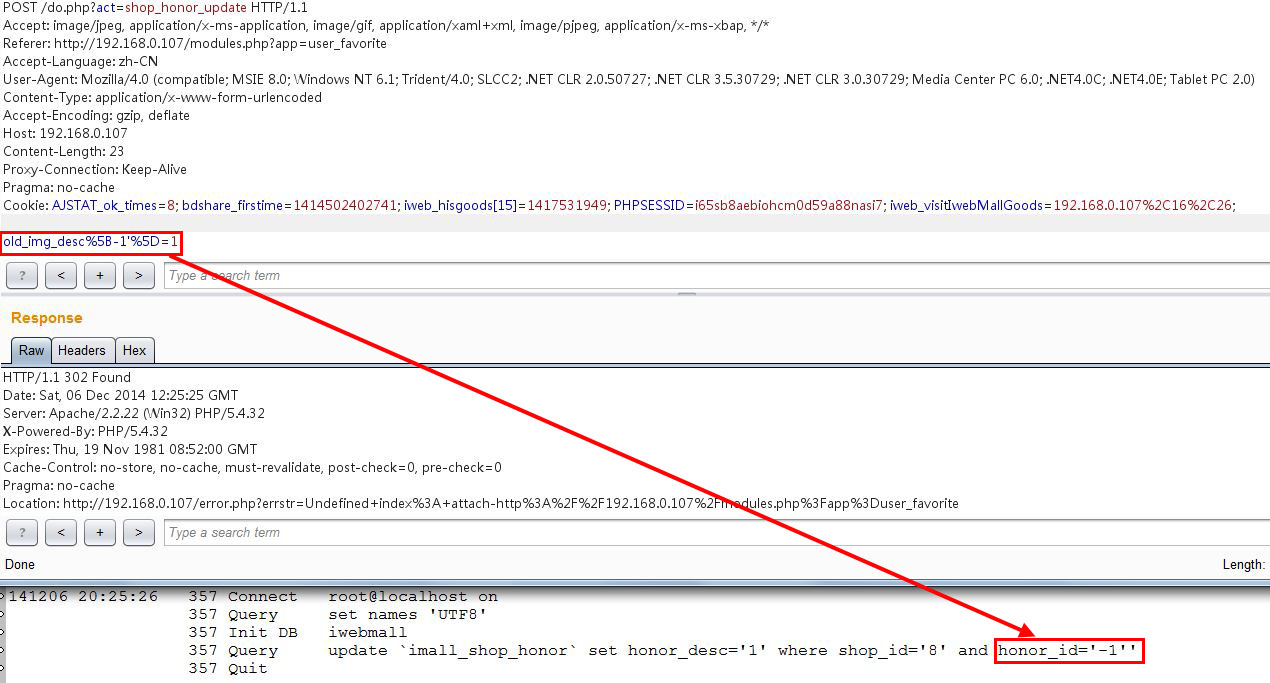Click the Length label in status bar
The width and height of the screenshot is (1270, 683).
coord(1244,565)
